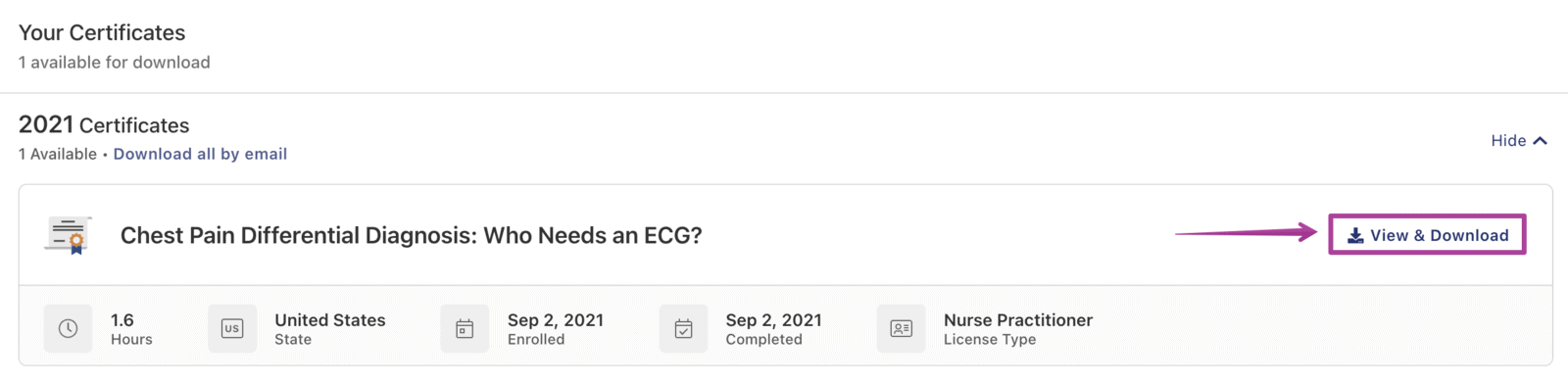Click the US state badge icon
The width and height of the screenshot is (1568, 382).
click(232, 328)
